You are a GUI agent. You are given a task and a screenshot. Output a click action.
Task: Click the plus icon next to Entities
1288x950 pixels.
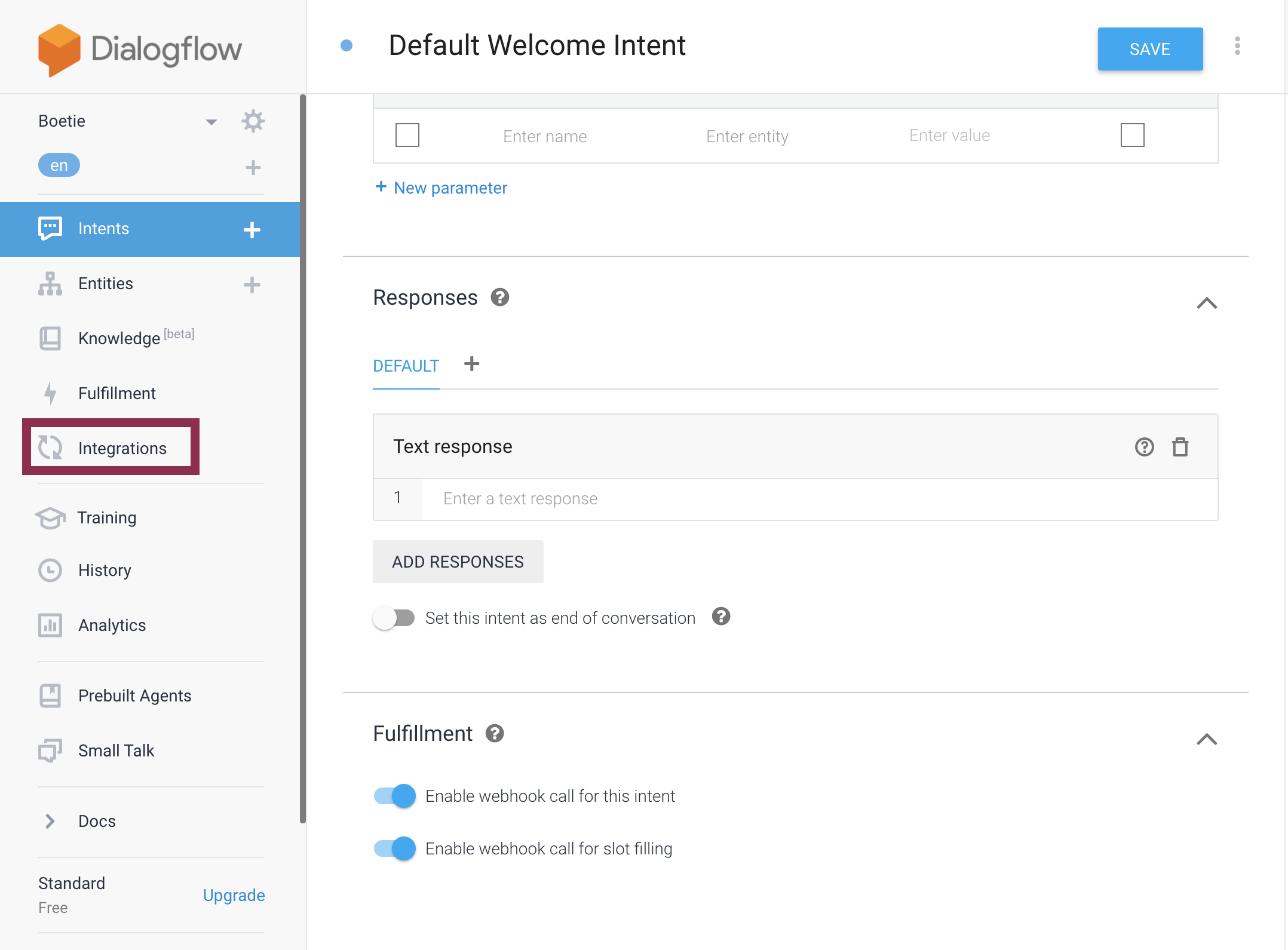pos(252,284)
